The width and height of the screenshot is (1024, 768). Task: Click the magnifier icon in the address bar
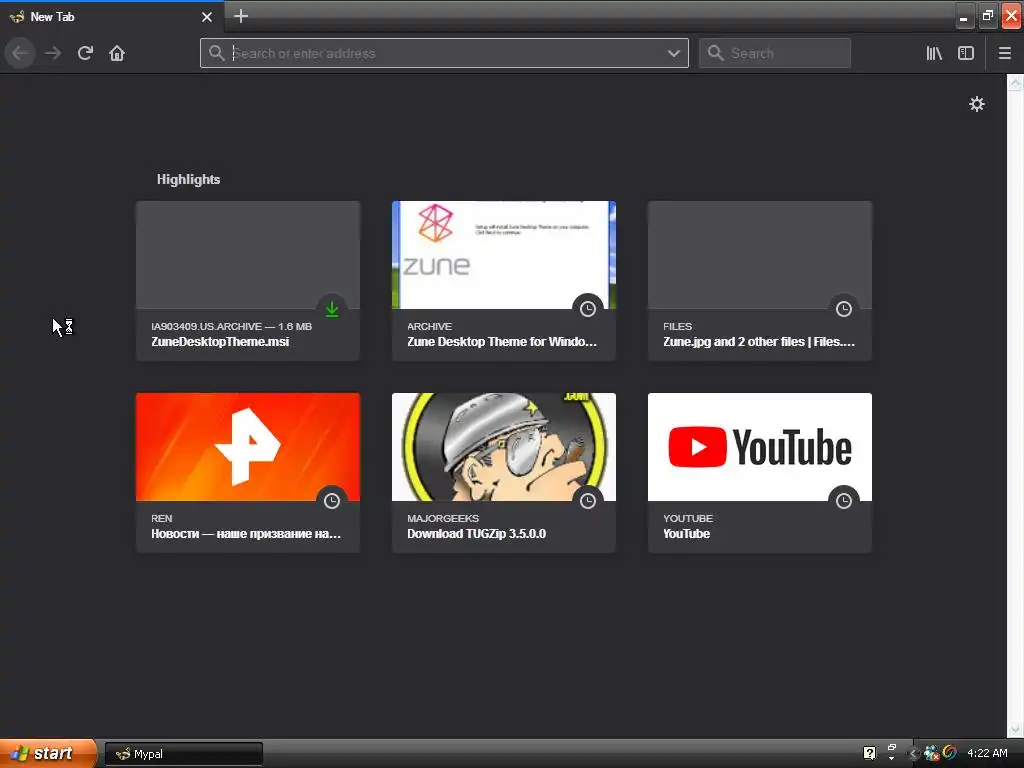[x=216, y=53]
